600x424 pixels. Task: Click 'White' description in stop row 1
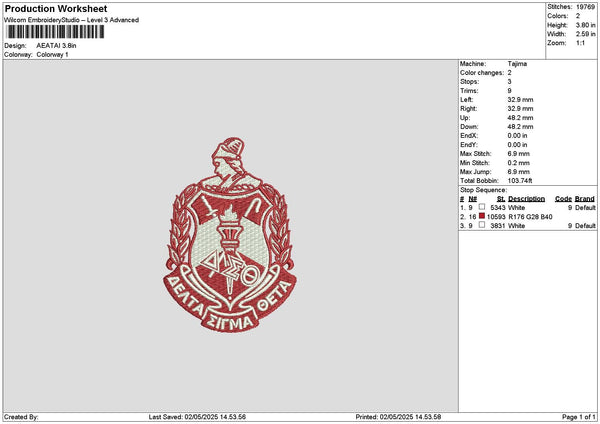pyautogui.click(x=517, y=207)
